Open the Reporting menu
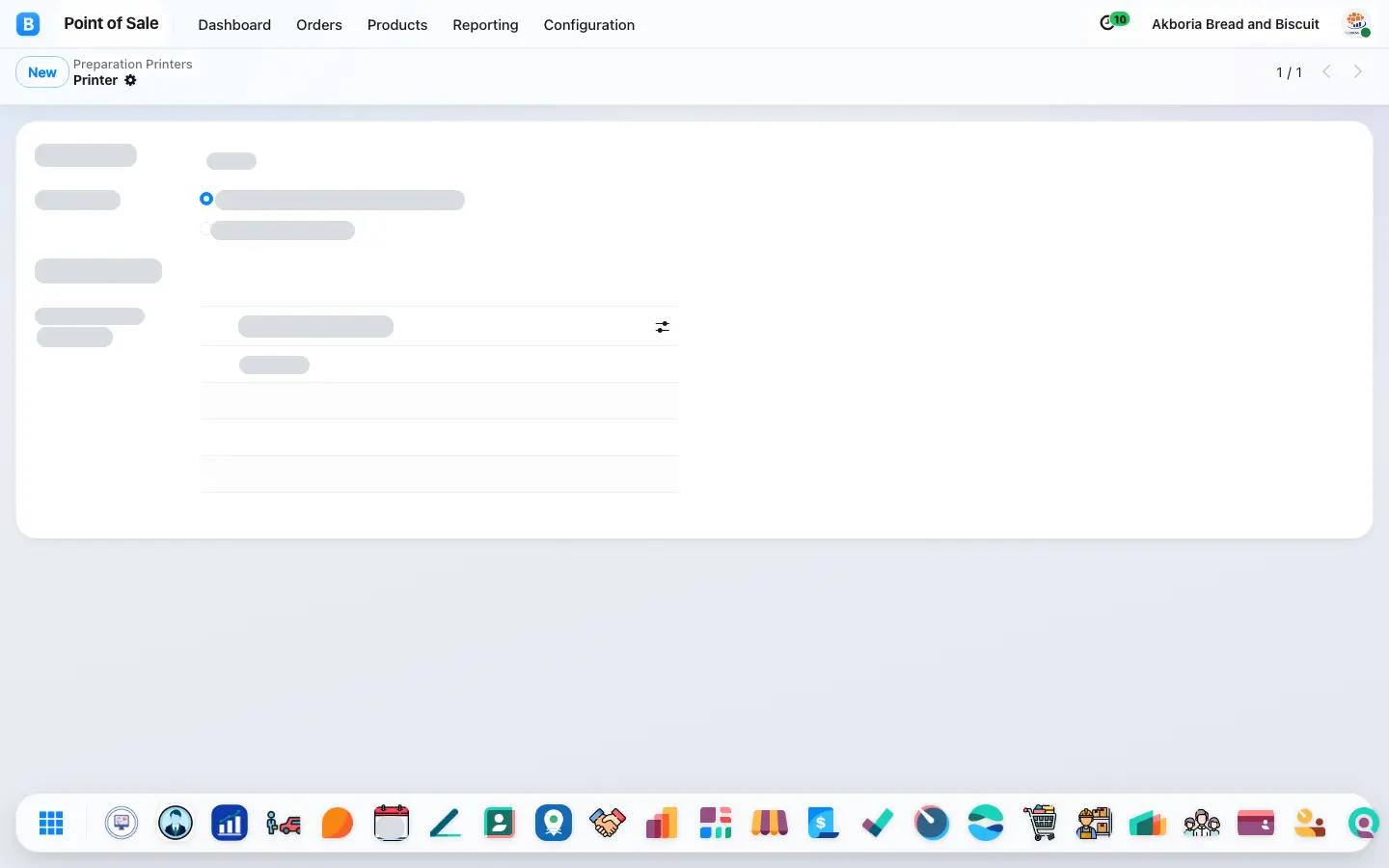The height and width of the screenshot is (868, 1389). (x=485, y=25)
